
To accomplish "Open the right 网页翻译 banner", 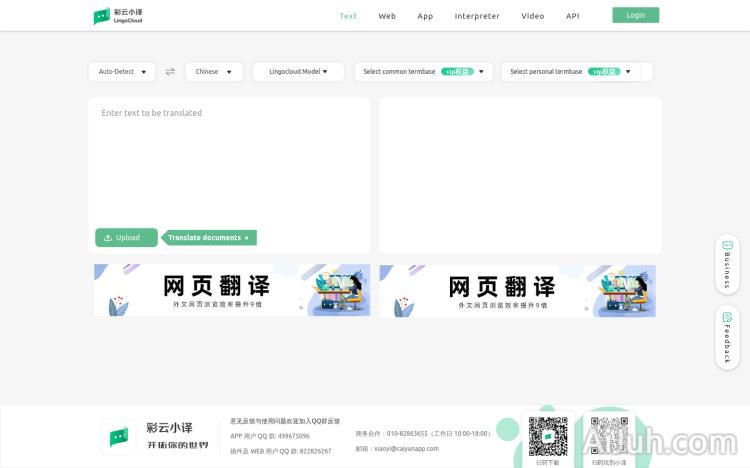I will point(518,291).
